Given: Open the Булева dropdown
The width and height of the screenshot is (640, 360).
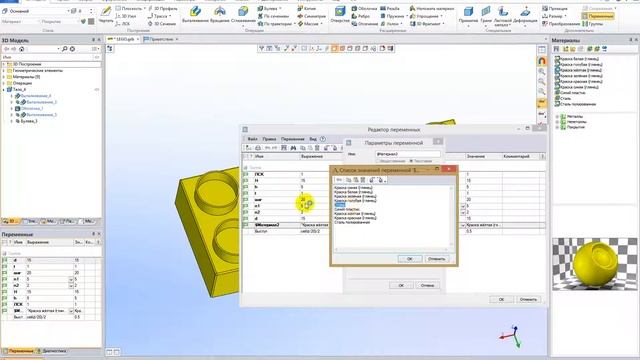Looking at the screenshot, I should pyautogui.click(x=280, y=8).
